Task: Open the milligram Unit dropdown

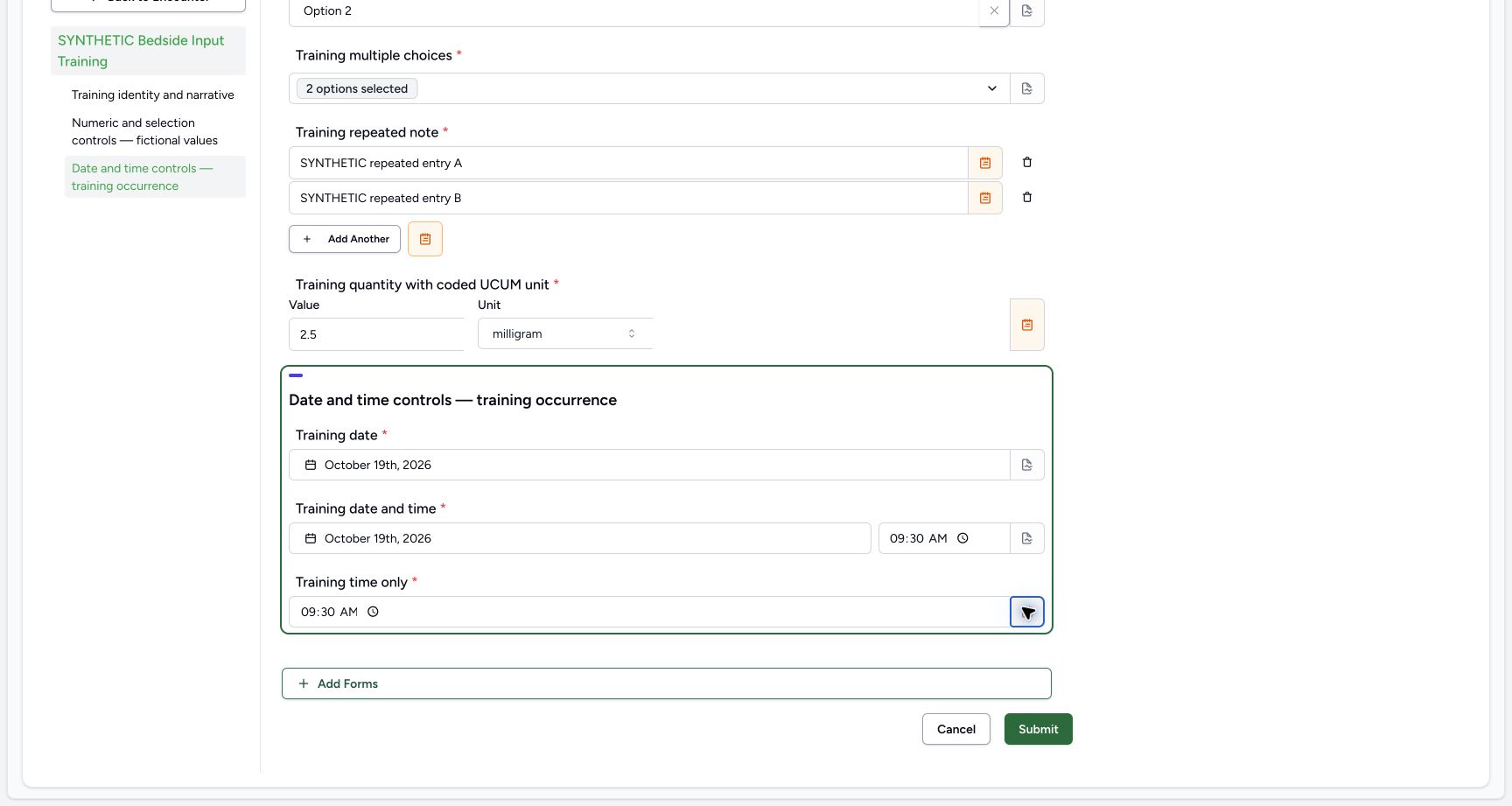Action: (565, 333)
